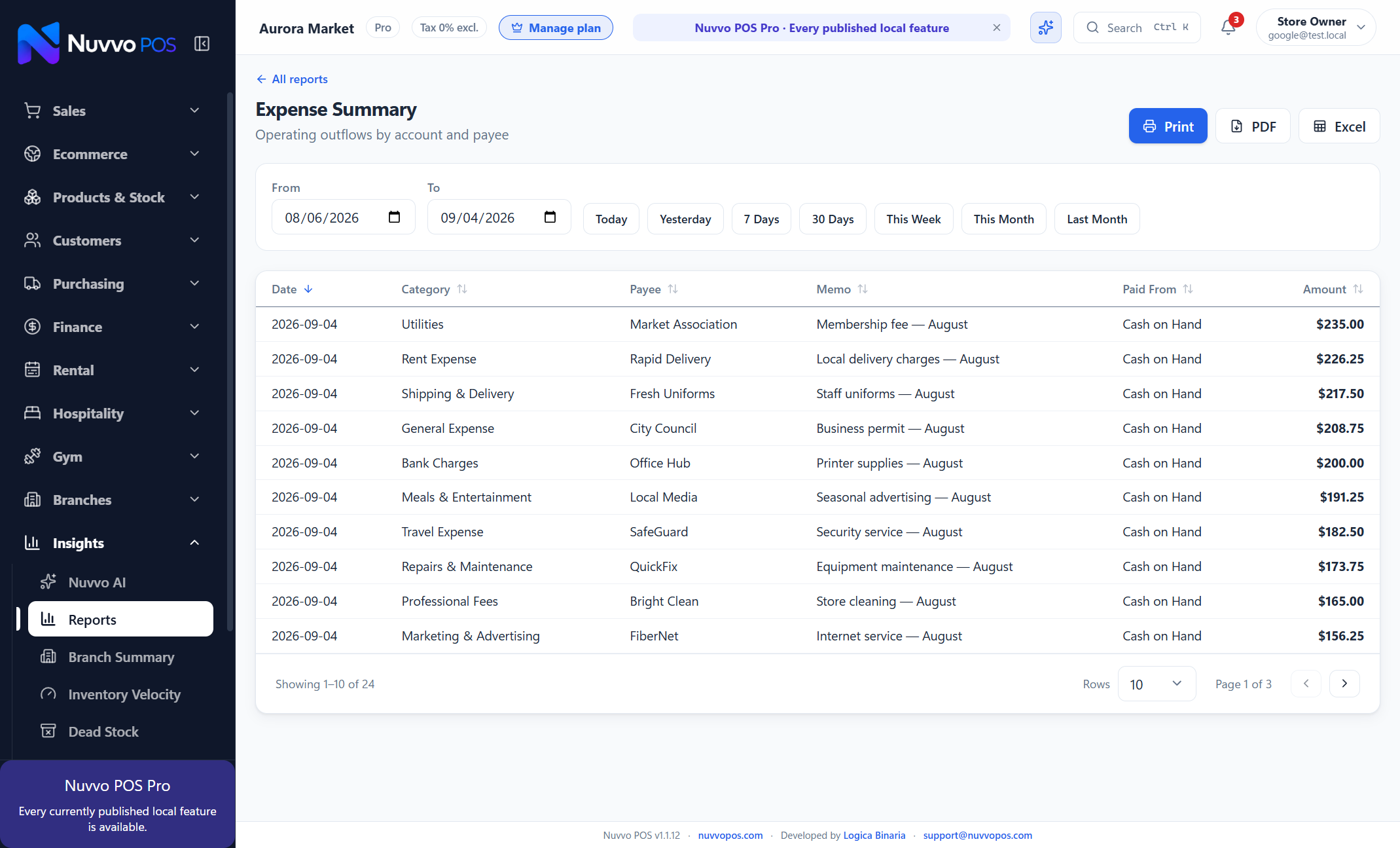1400x848 pixels.
Task: Sort by Amount column arrows
Action: pos(1358,289)
